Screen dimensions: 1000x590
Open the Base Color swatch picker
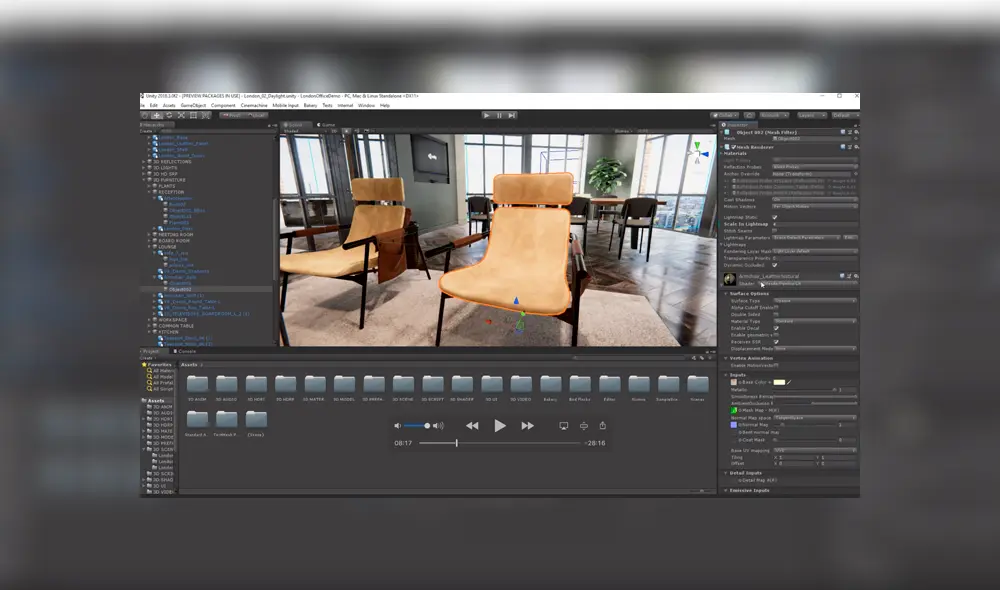coord(779,382)
